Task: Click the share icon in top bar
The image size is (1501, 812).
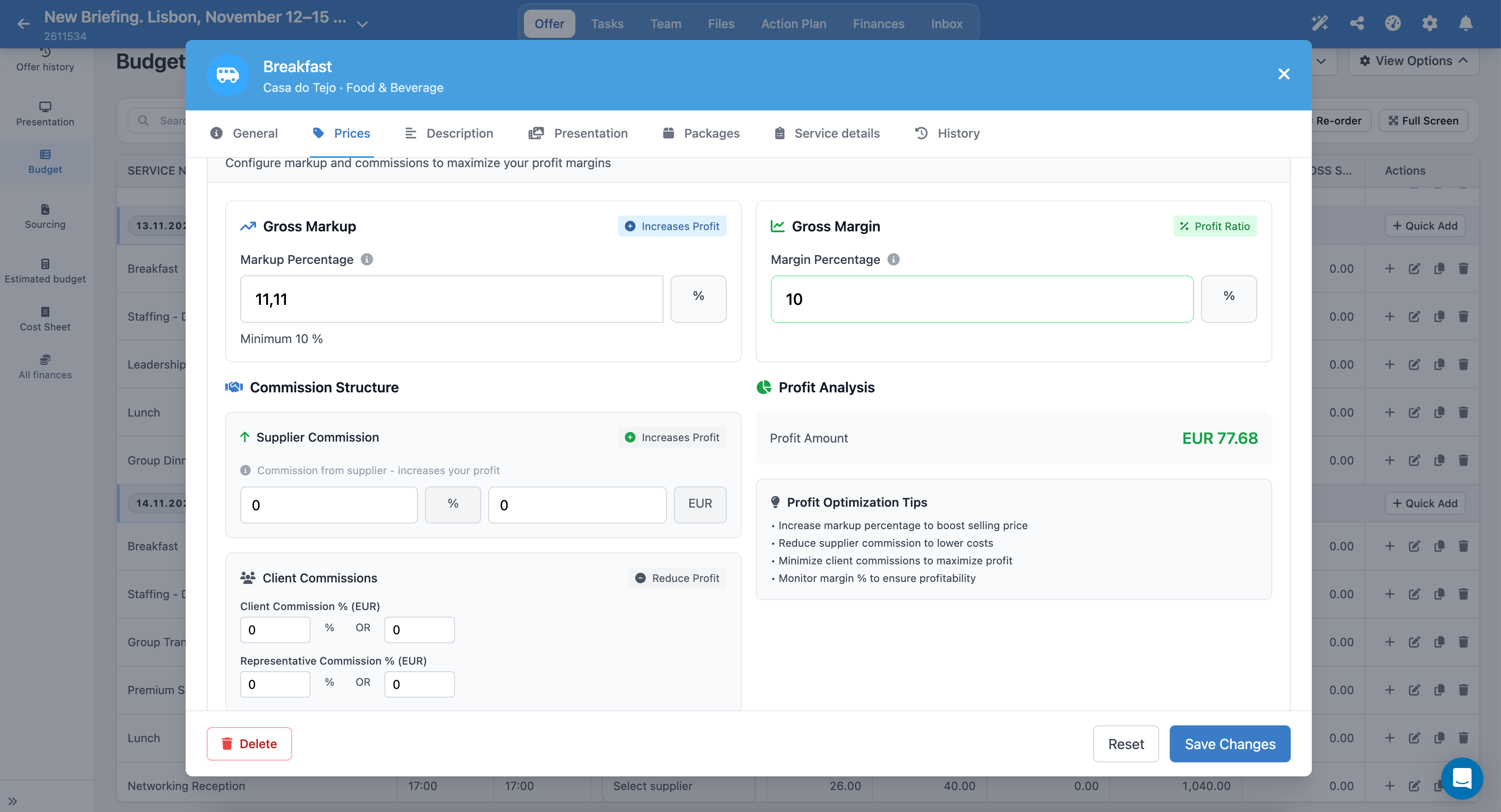Action: (1357, 23)
